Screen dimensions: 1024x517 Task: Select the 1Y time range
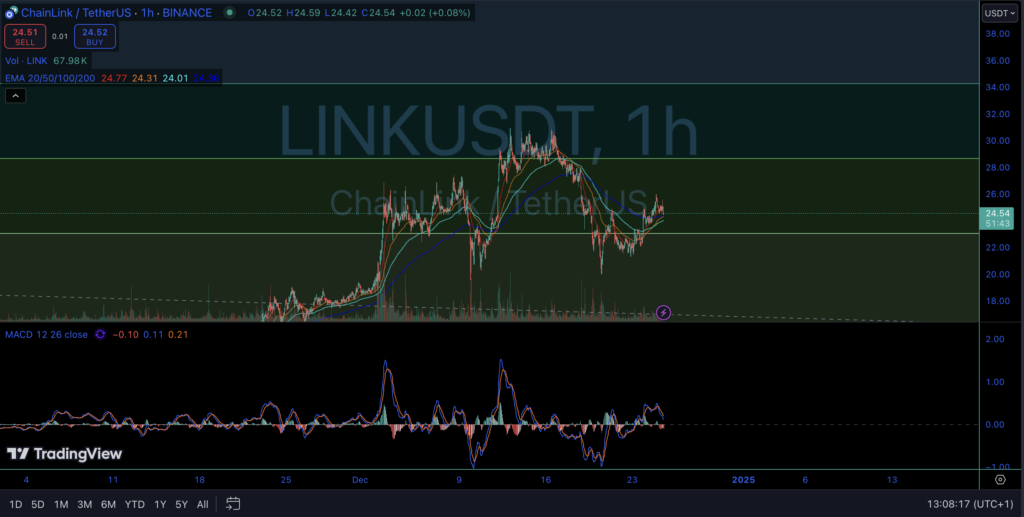point(160,504)
